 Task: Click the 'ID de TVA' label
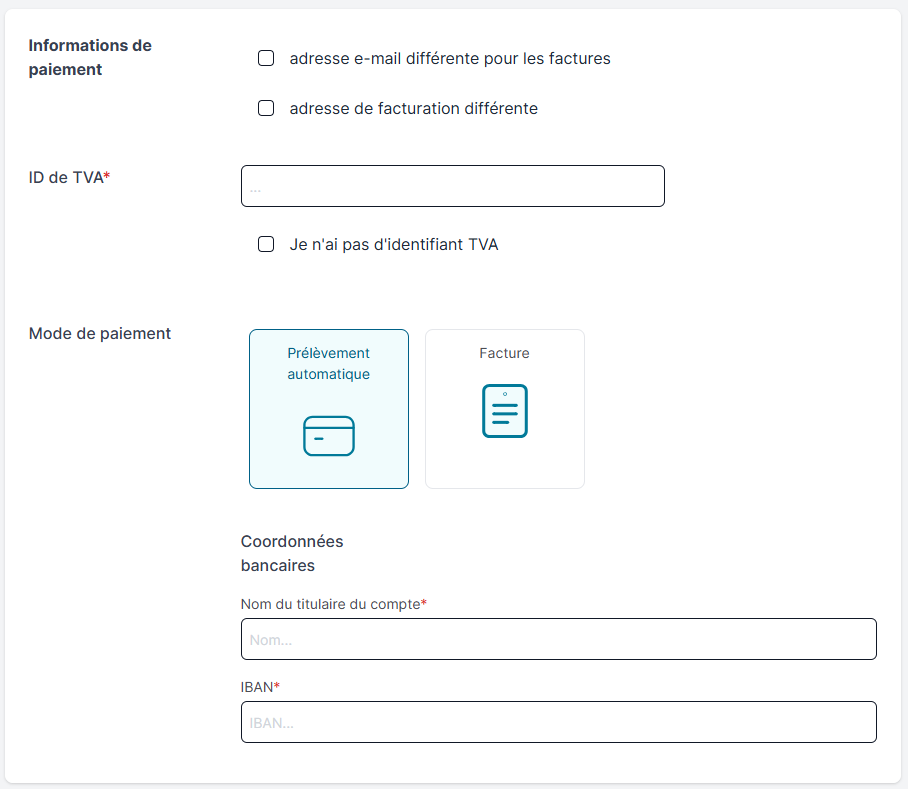coord(69,177)
